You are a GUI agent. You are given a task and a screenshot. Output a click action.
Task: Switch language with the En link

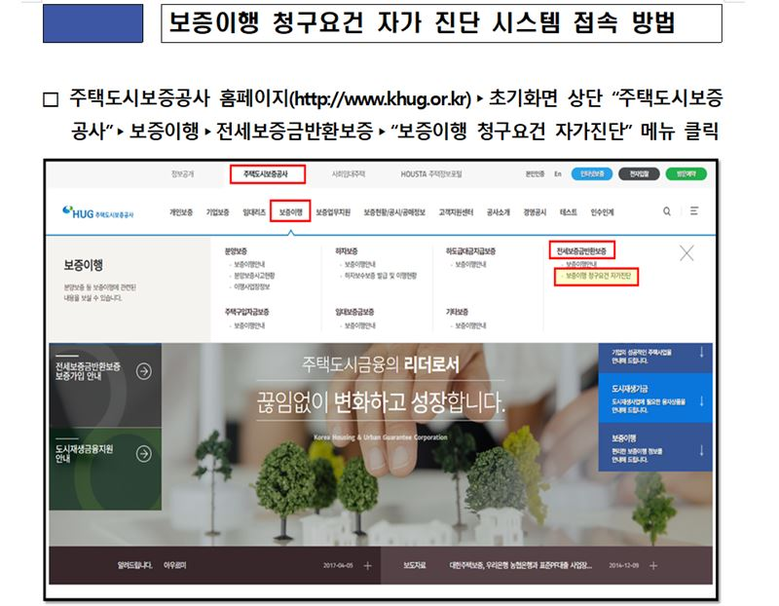pos(558,174)
